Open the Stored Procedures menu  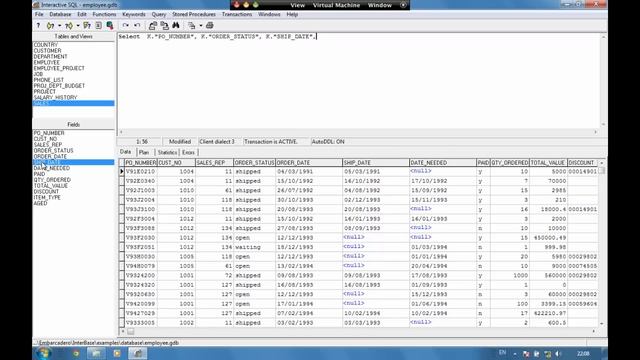pyautogui.click(x=194, y=14)
